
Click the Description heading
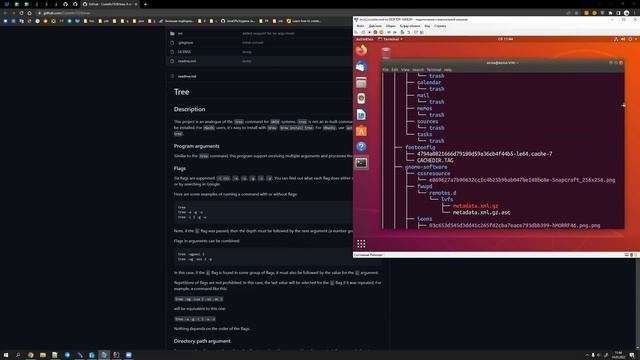[189, 109]
